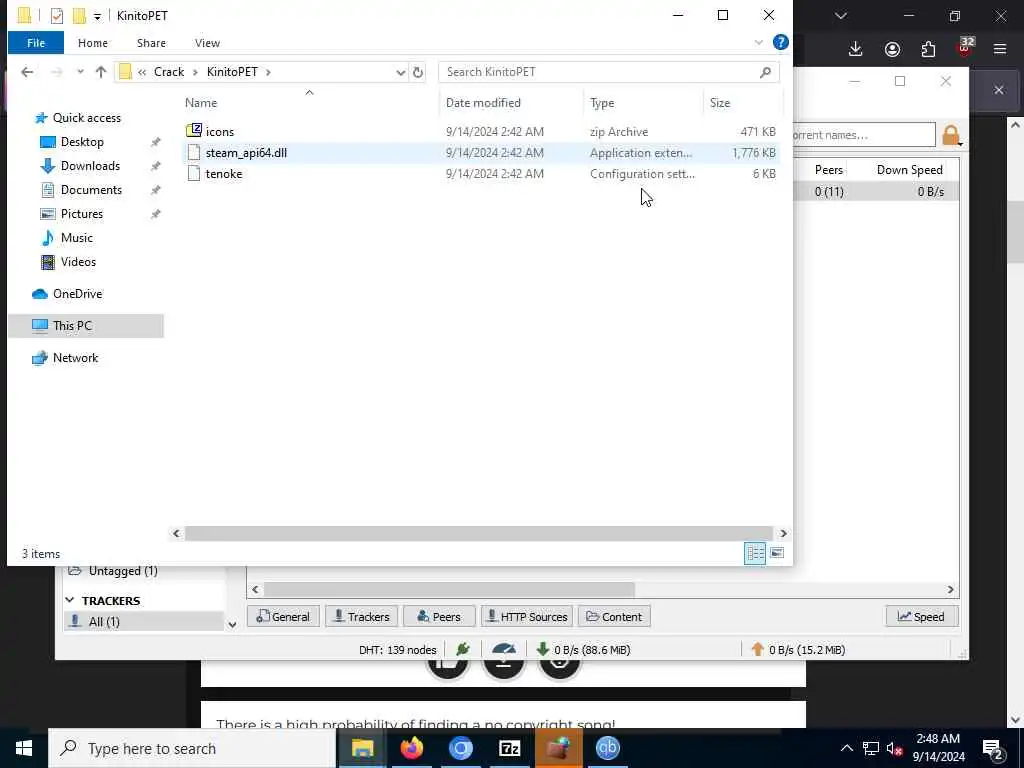Select This PC in navigation pane

pos(86,326)
